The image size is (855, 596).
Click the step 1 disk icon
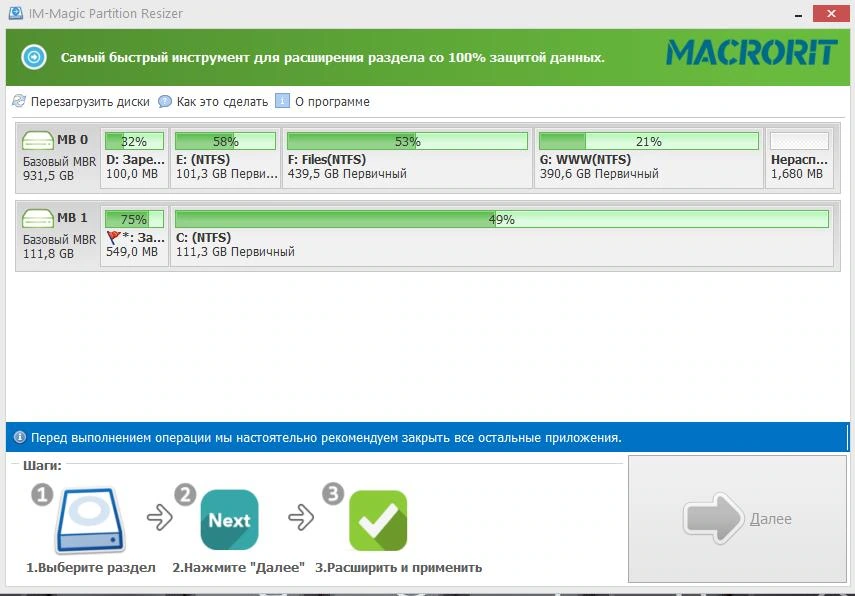(x=90, y=520)
